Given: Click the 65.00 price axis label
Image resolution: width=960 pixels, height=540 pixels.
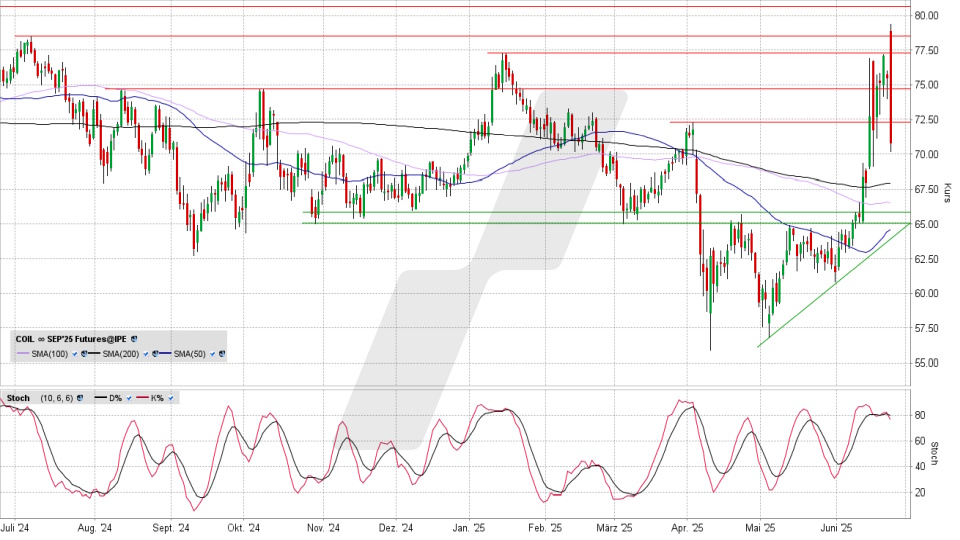Looking at the screenshot, I should [926, 224].
